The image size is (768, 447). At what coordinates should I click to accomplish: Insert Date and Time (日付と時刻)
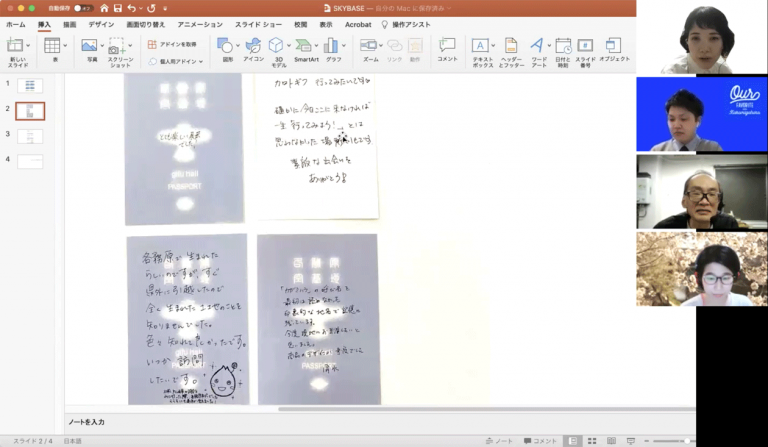[563, 46]
